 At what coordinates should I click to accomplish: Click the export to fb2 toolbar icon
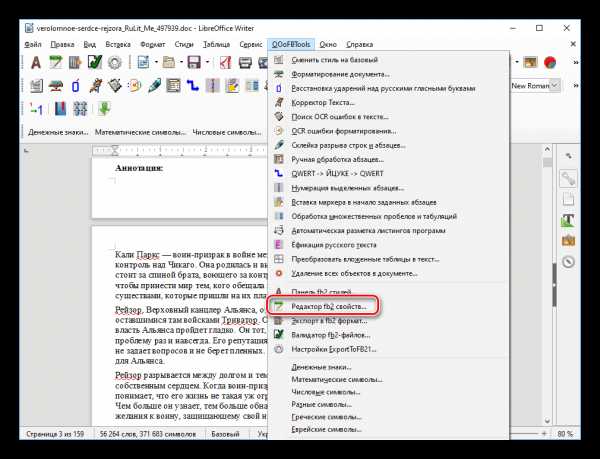pyautogui.click(x=75, y=62)
